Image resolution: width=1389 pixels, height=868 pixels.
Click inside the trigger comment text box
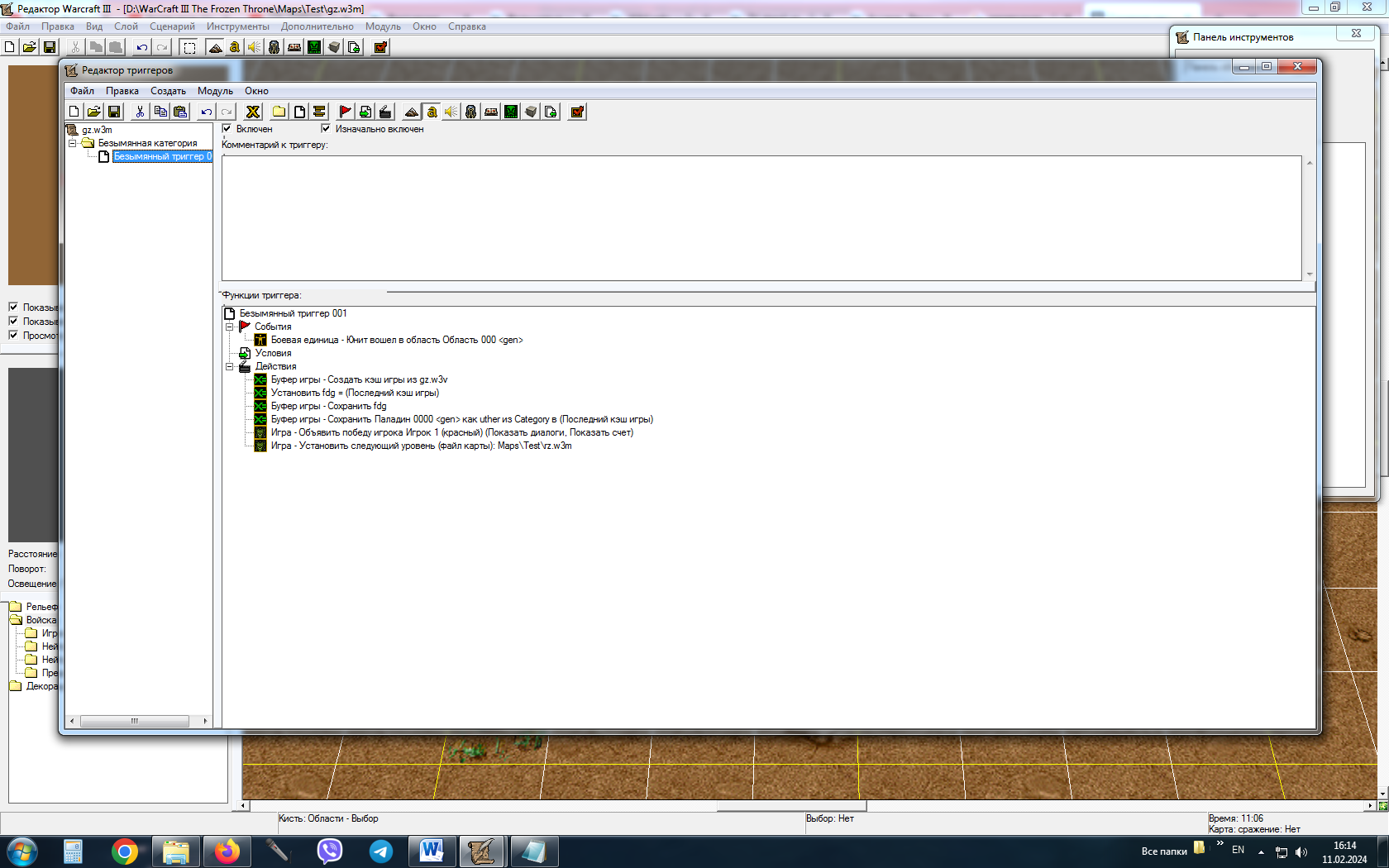pos(761,218)
